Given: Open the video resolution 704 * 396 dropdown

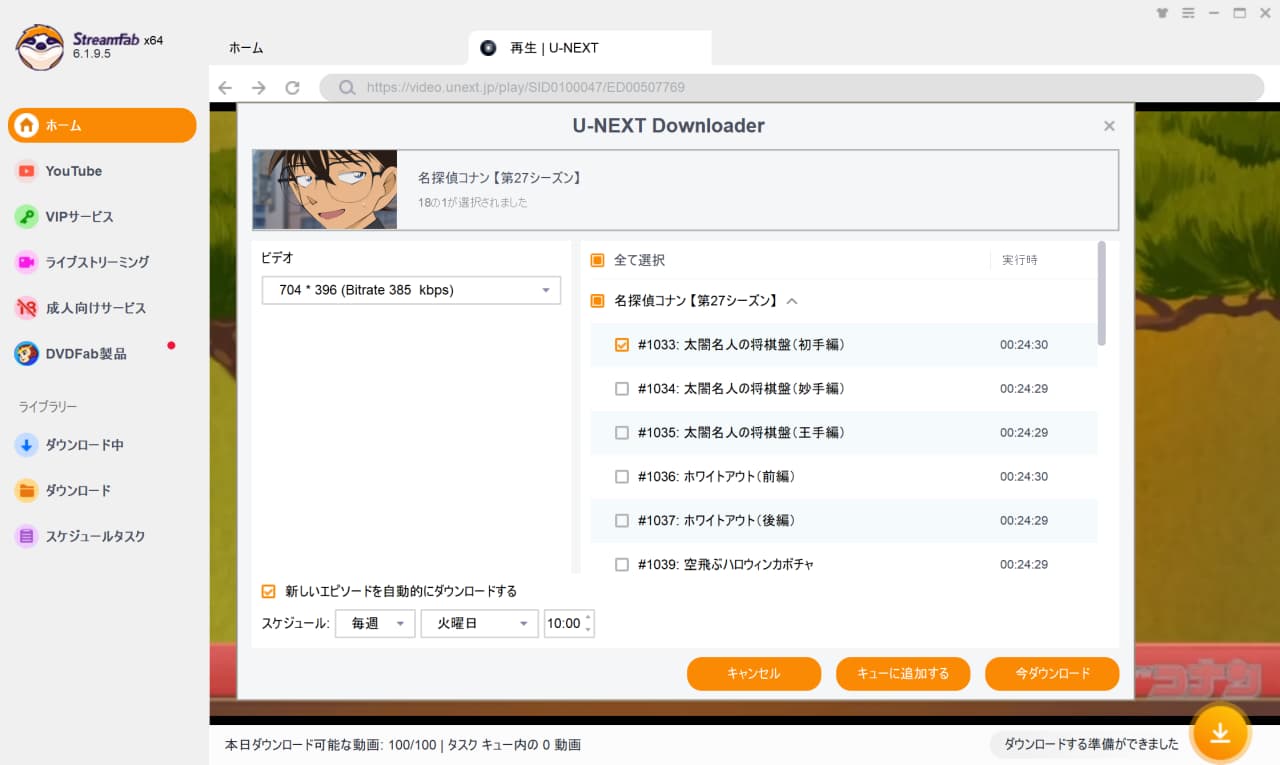Looking at the screenshot, I should click(411, 290).
